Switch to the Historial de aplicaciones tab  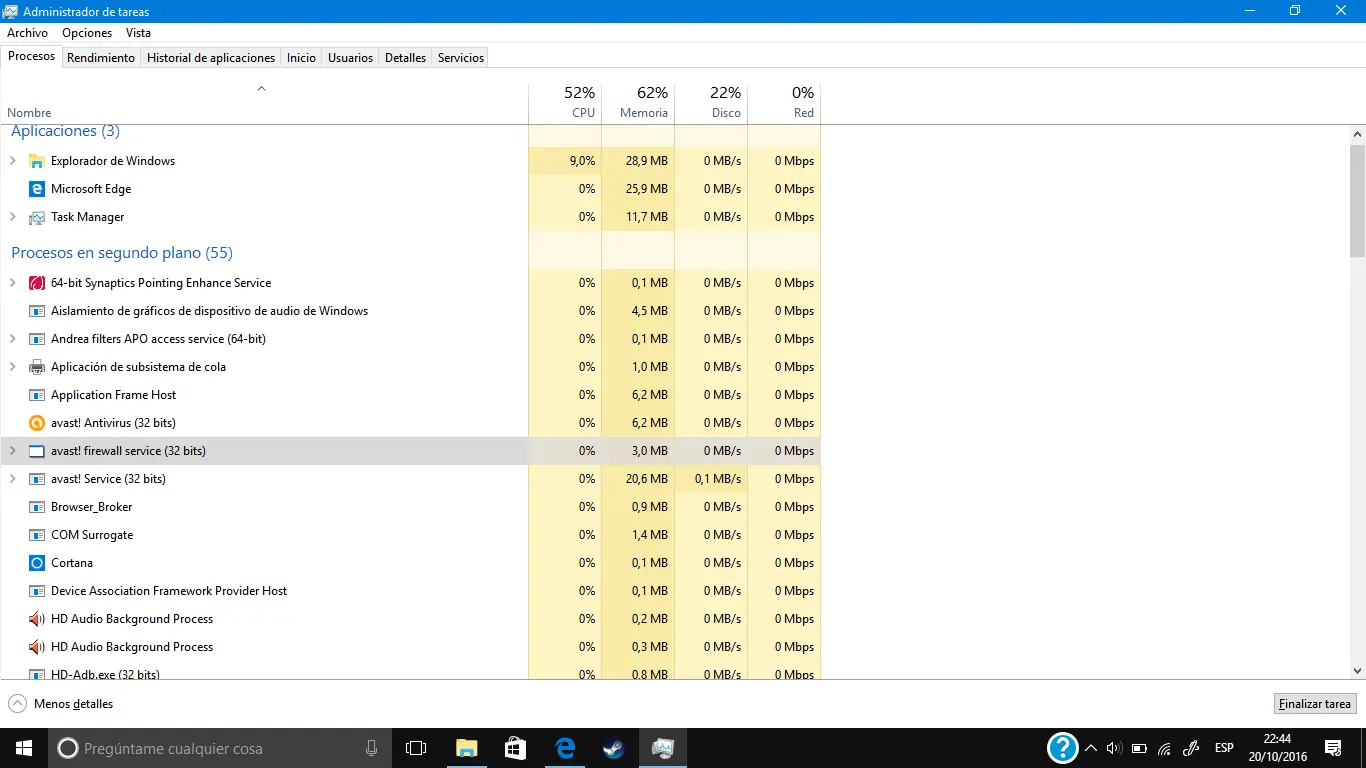click(x=211, y=58)
